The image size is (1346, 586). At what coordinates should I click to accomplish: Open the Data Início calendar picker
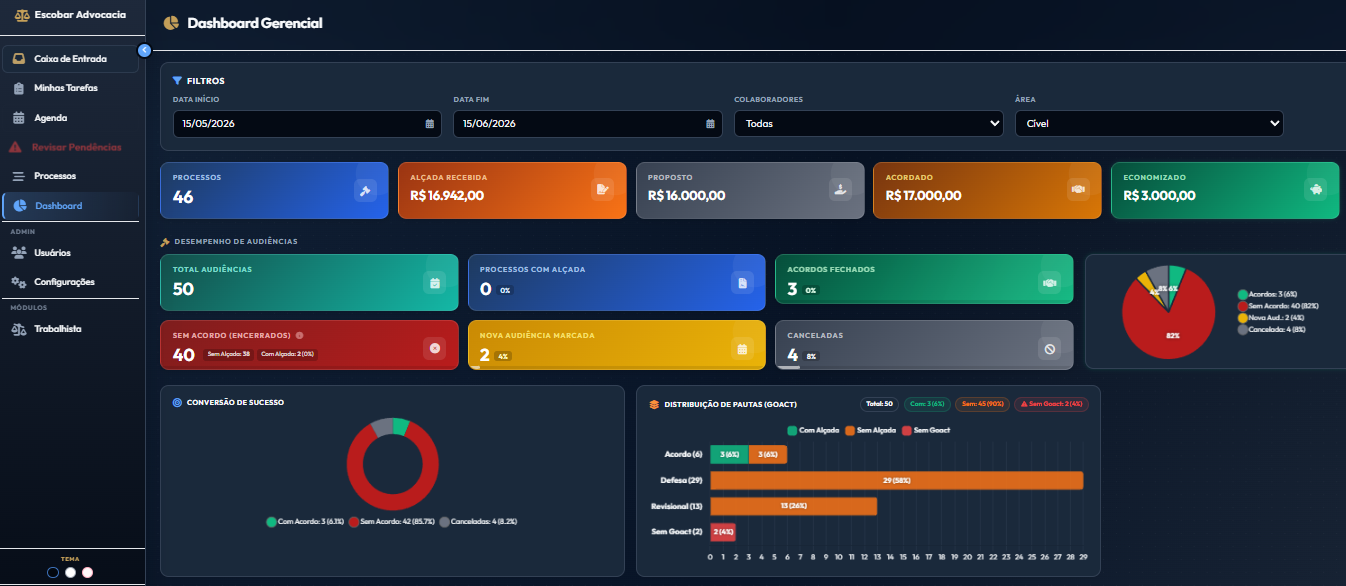430,124
